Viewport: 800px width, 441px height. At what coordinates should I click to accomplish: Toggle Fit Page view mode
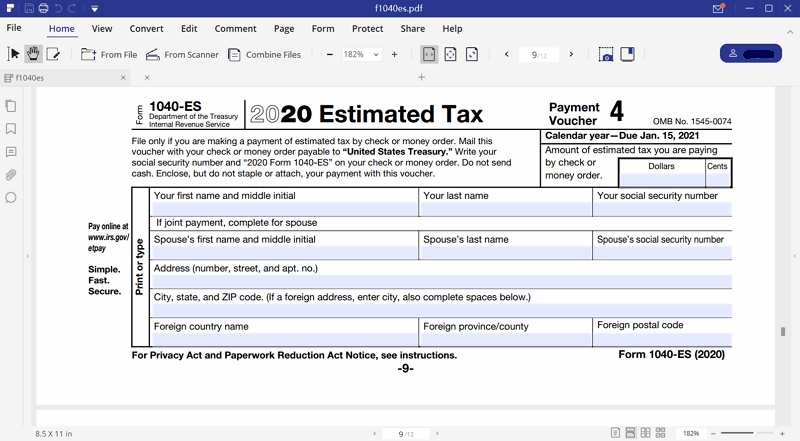coord(451,54)
